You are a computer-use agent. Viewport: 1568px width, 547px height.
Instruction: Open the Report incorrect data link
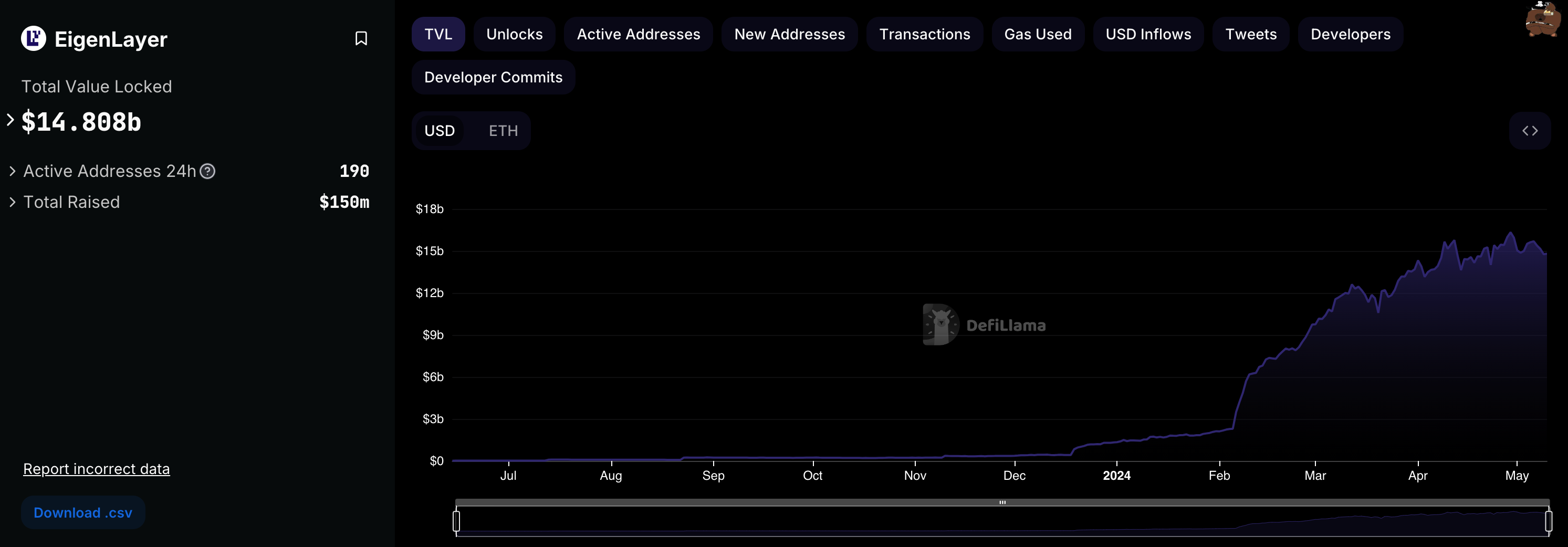click(96, 469)
